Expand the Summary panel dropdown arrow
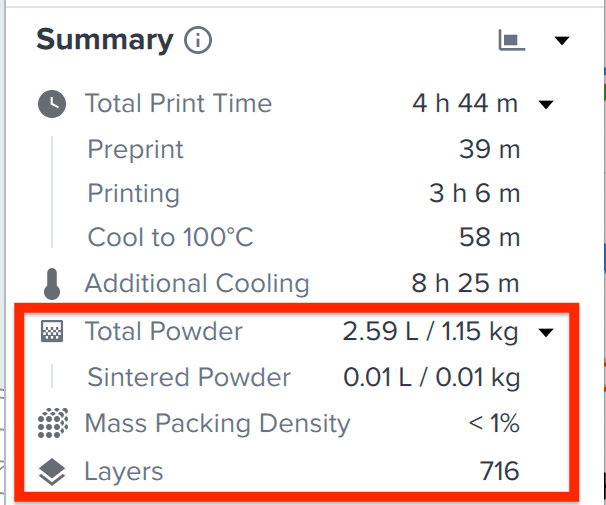The image size is (606, 505). 562,40
